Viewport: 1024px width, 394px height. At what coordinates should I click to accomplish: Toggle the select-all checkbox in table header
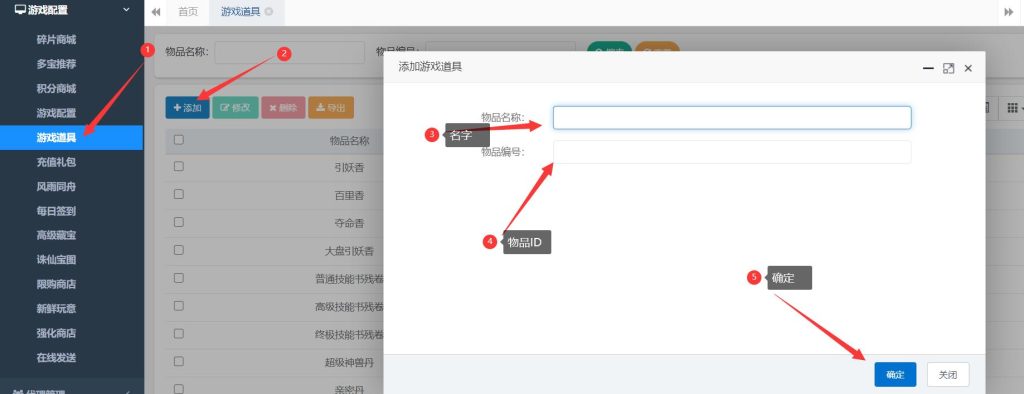tap(179, 139)
